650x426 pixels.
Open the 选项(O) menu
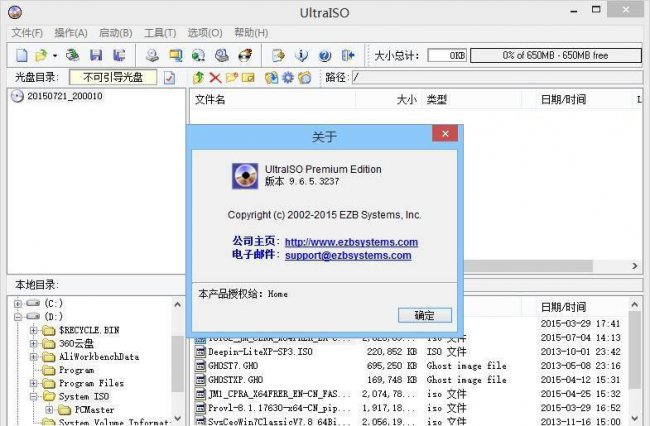click(205, 33)
